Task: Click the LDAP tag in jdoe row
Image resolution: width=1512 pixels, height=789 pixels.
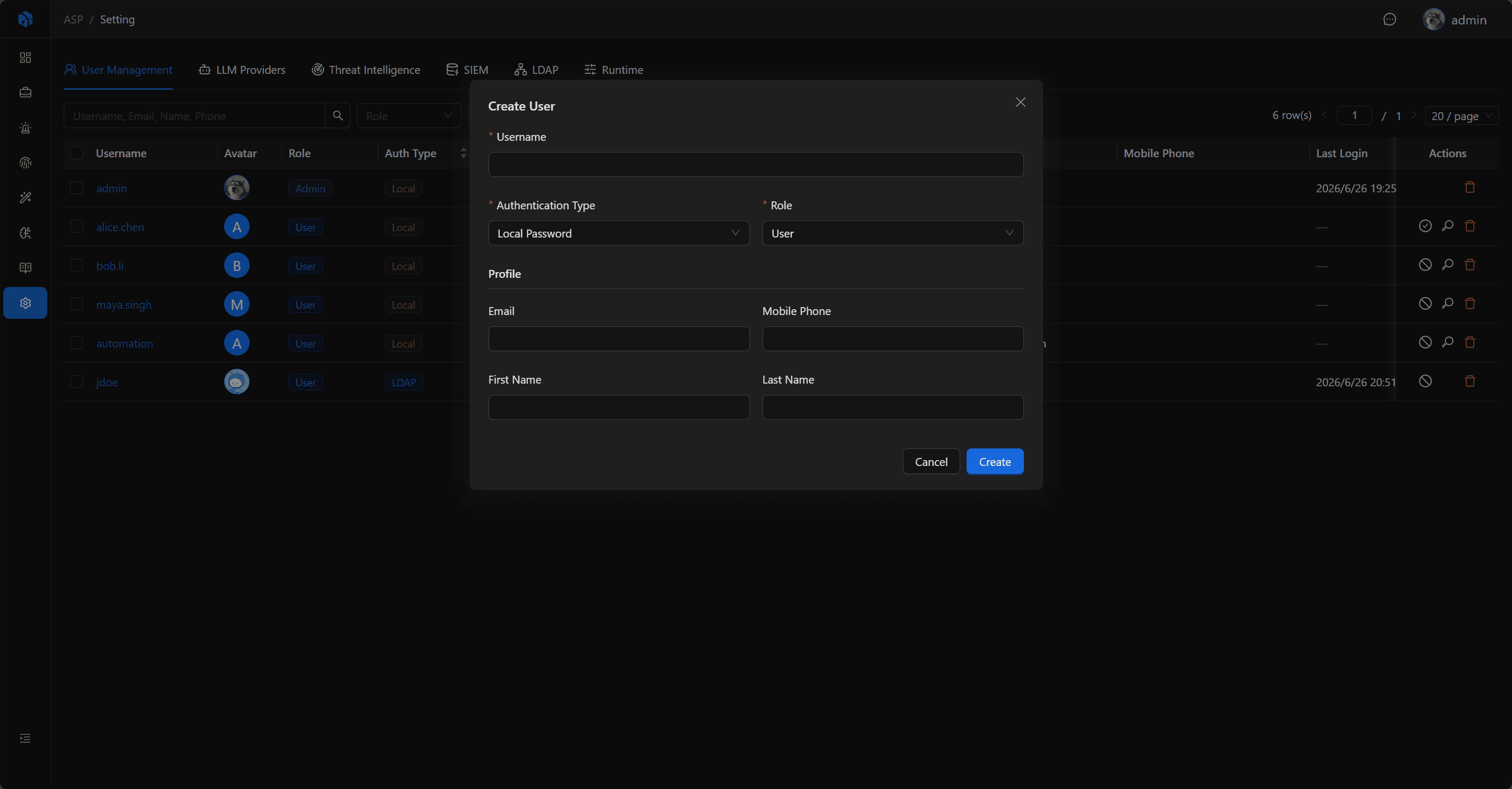Action: (x=404, y=382)
